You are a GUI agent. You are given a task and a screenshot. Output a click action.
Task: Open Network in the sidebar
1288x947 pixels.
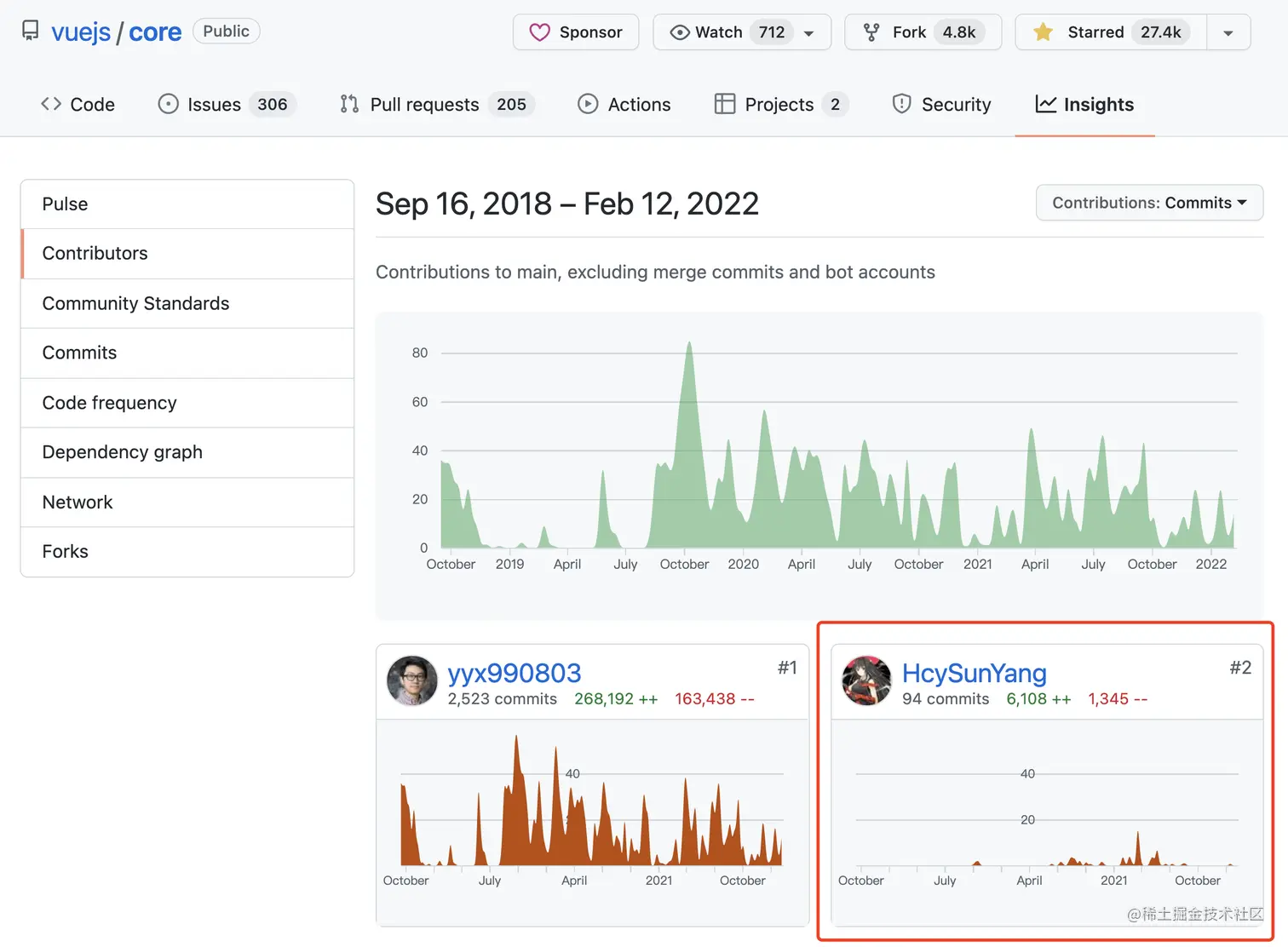point(187,502)
